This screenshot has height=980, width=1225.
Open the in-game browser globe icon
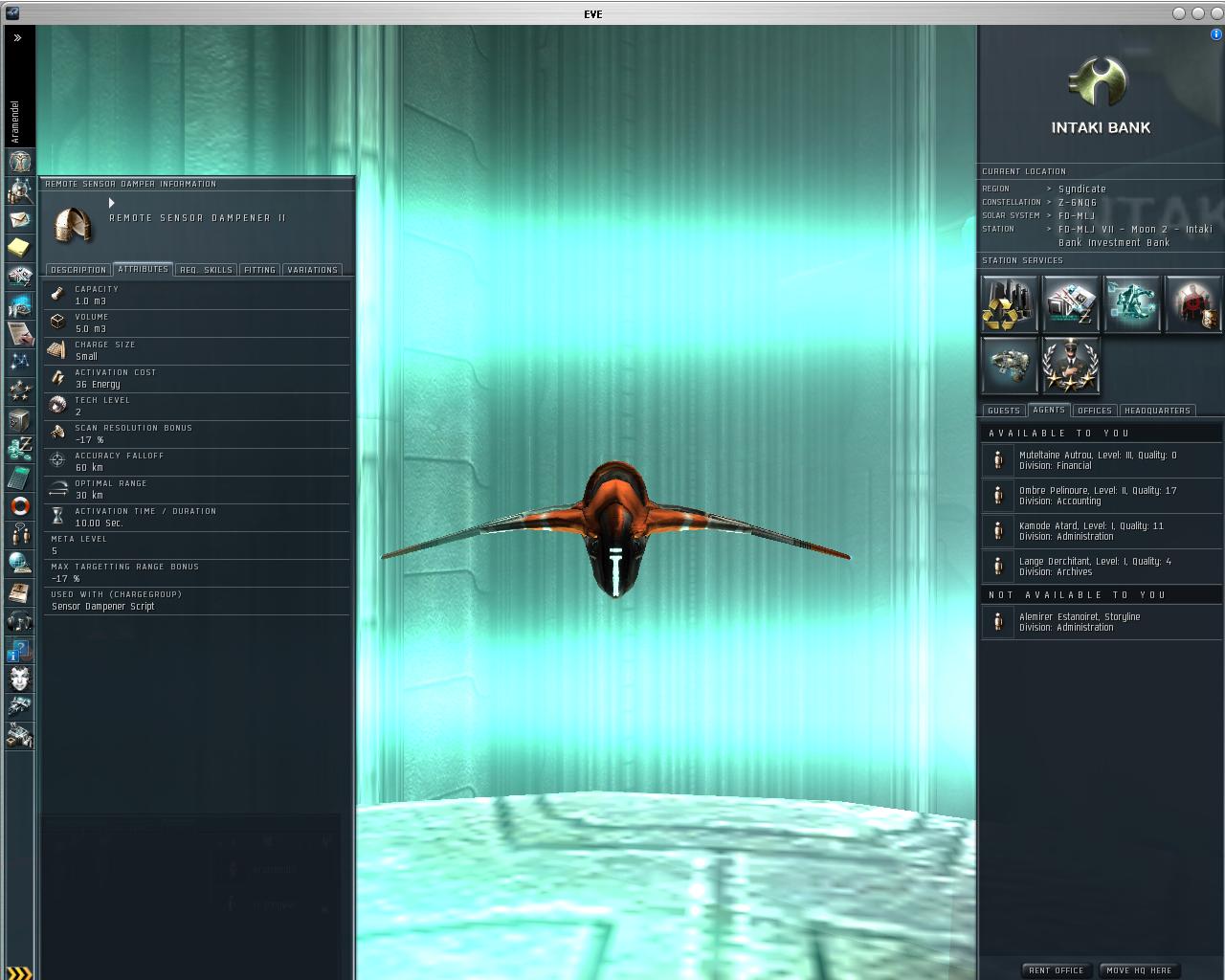tap(19, 563)
